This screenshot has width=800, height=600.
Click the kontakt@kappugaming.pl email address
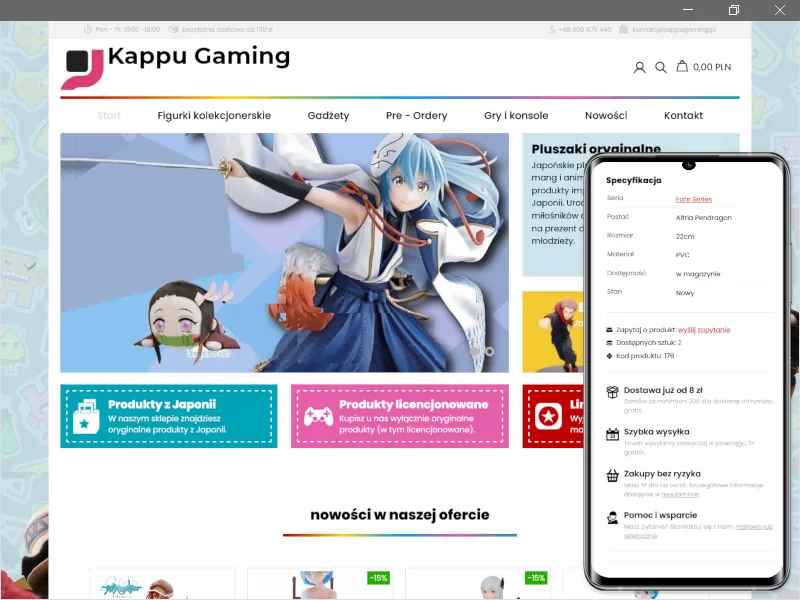(674, 30)
